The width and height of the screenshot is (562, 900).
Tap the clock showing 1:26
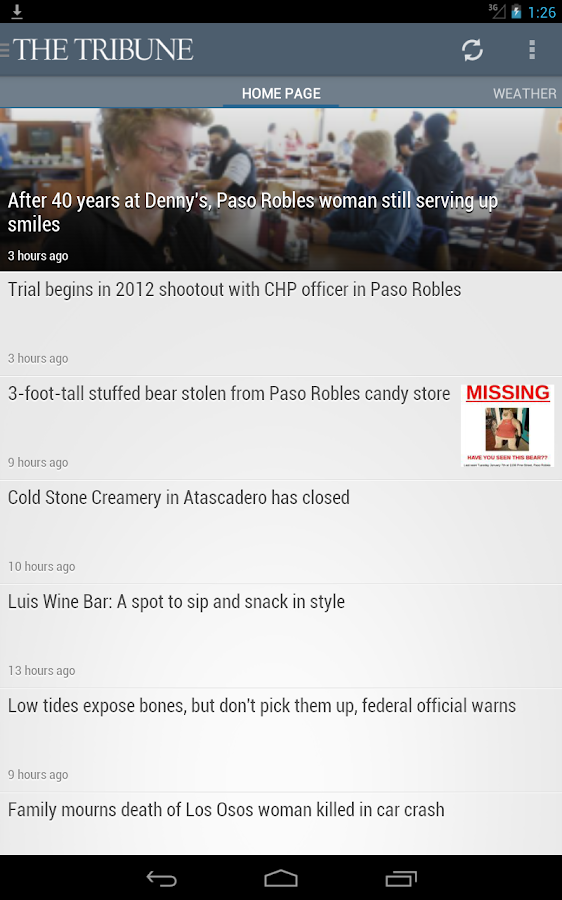541,12
